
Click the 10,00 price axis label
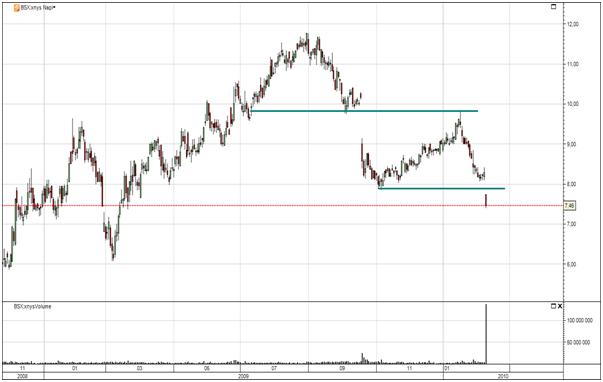[x=573, y=104]
